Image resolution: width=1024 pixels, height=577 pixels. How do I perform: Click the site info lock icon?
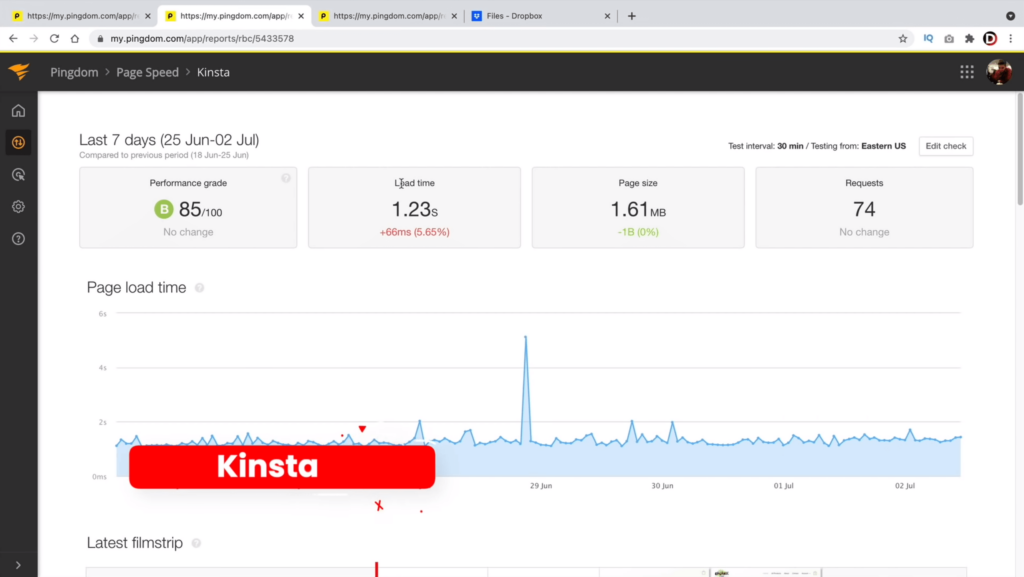point(100,39)
